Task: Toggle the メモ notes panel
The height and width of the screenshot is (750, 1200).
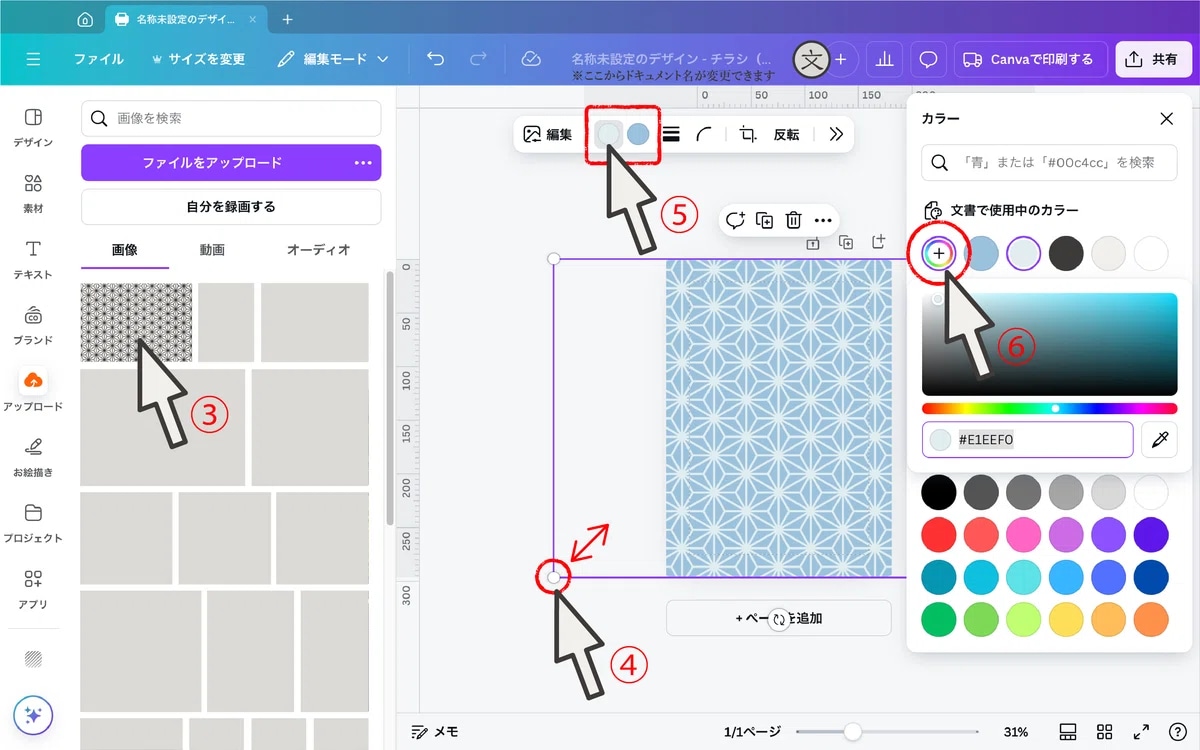Action: pyautogui.click(x=435, y=732)
